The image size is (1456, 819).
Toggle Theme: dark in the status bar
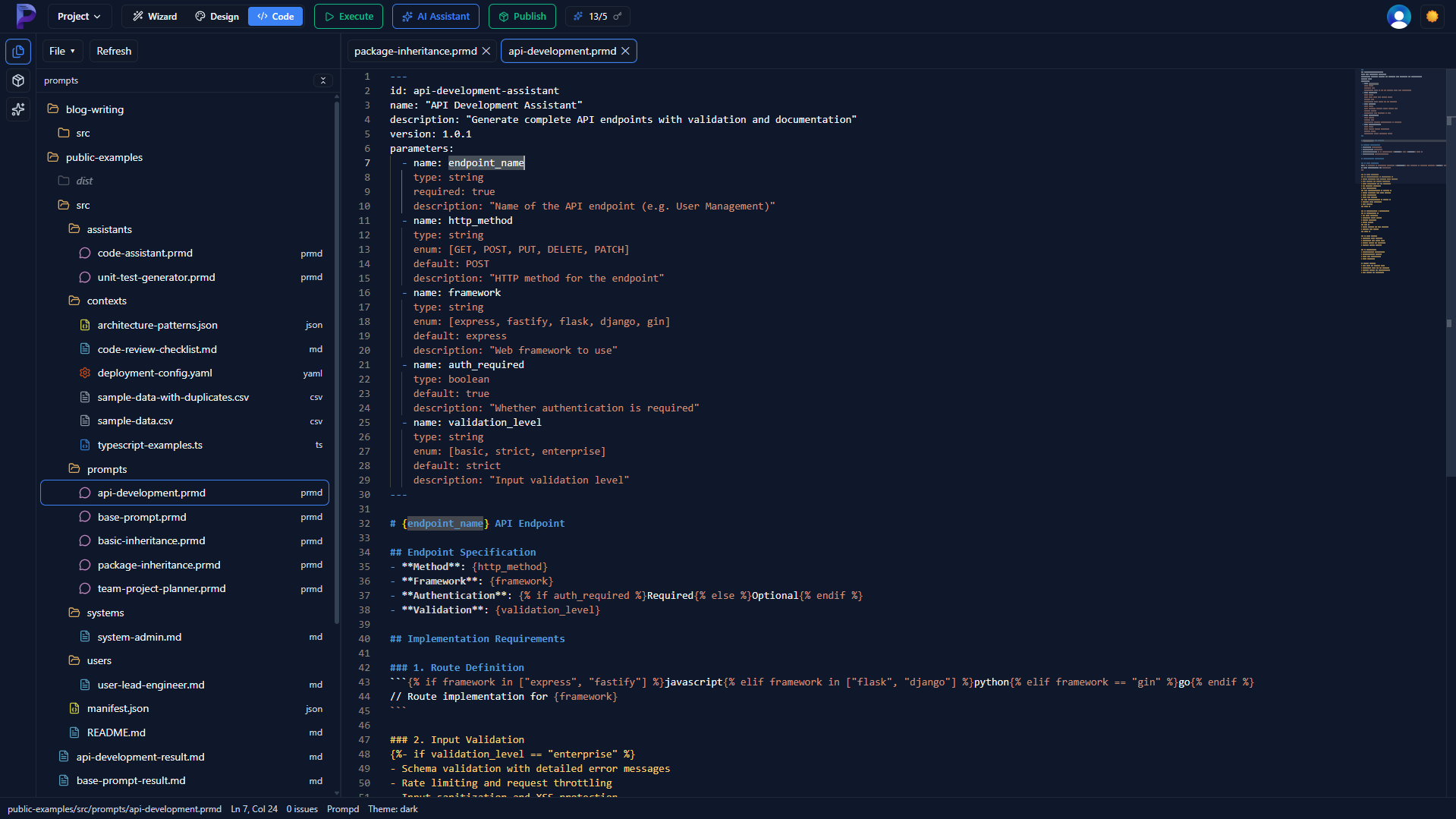[x=392, y=808]
